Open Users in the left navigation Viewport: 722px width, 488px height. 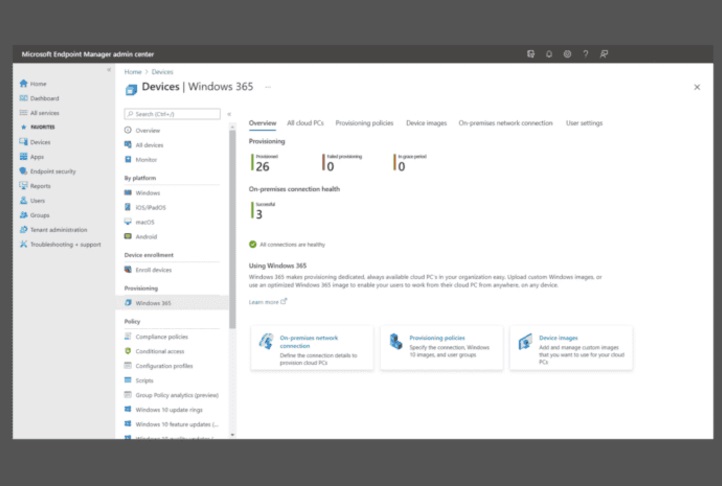(x=32, y=201)
